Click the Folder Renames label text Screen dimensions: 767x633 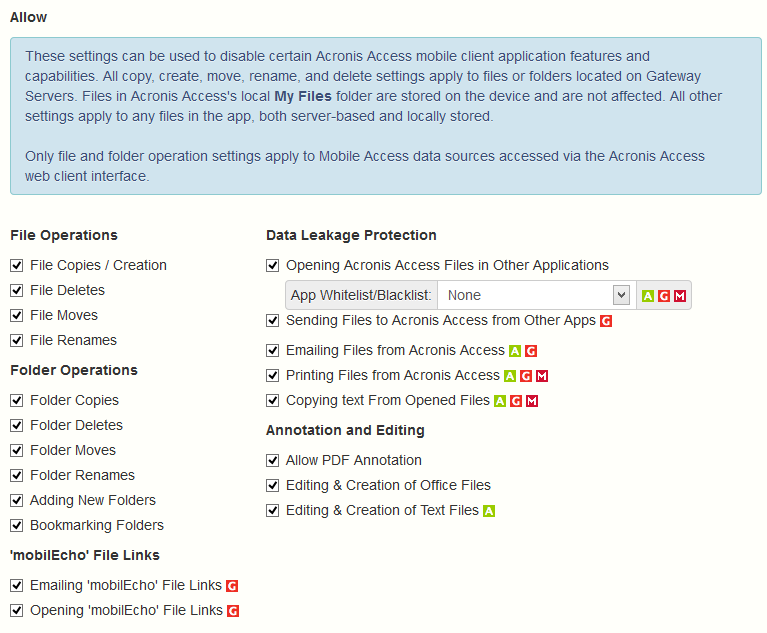[x=82, y=475]
